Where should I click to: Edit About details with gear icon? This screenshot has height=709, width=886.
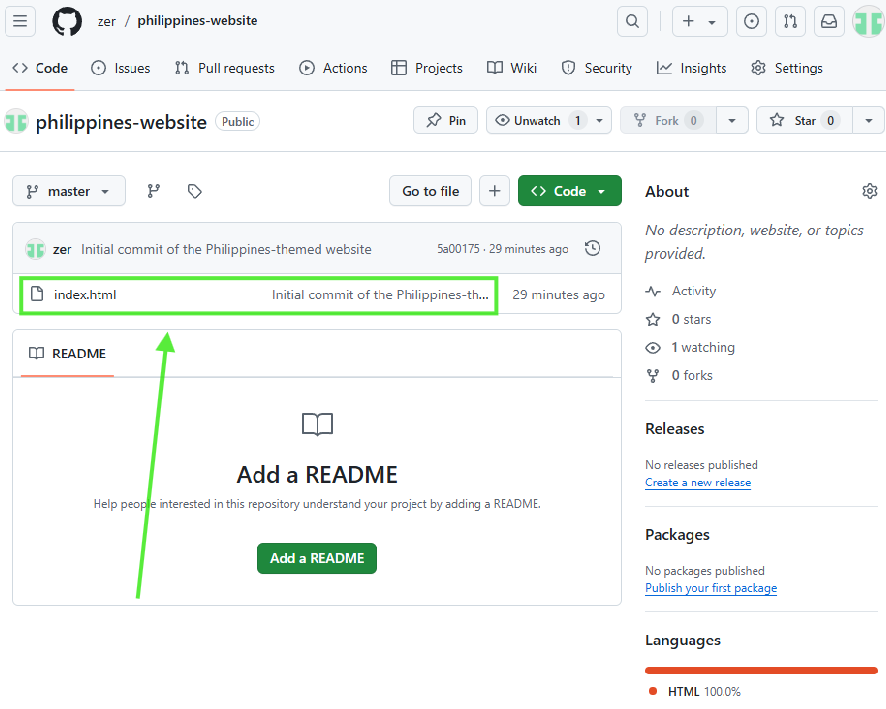[x=869, y=191]
